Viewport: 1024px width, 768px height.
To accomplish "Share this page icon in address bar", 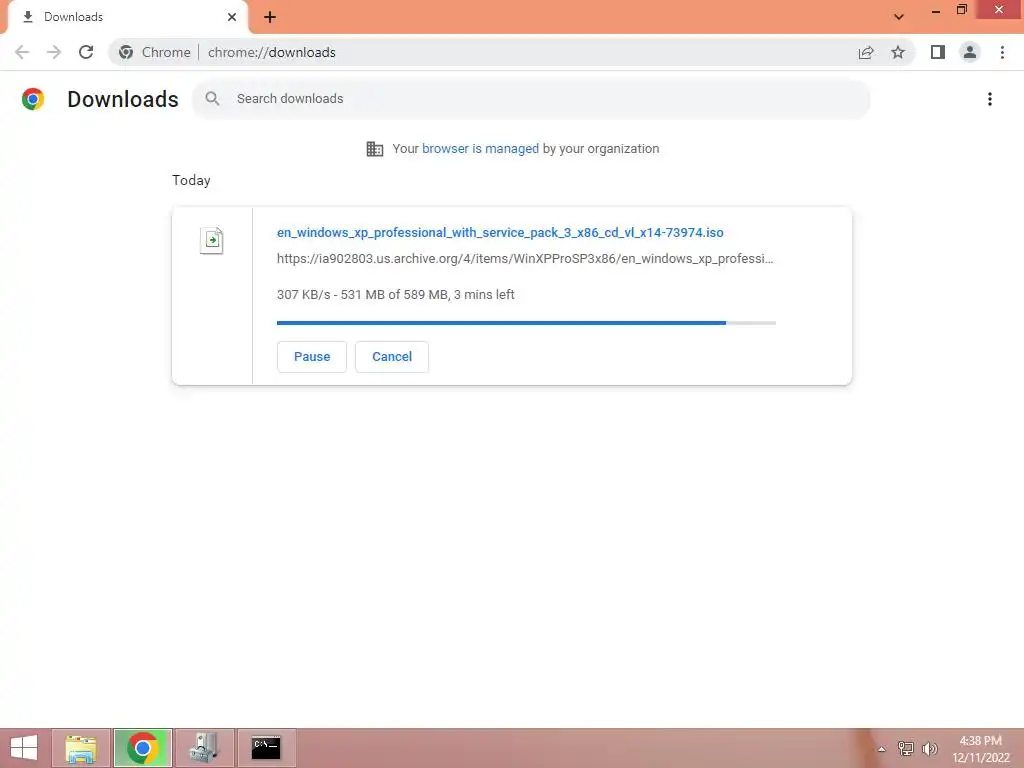I will click(866, 52).
